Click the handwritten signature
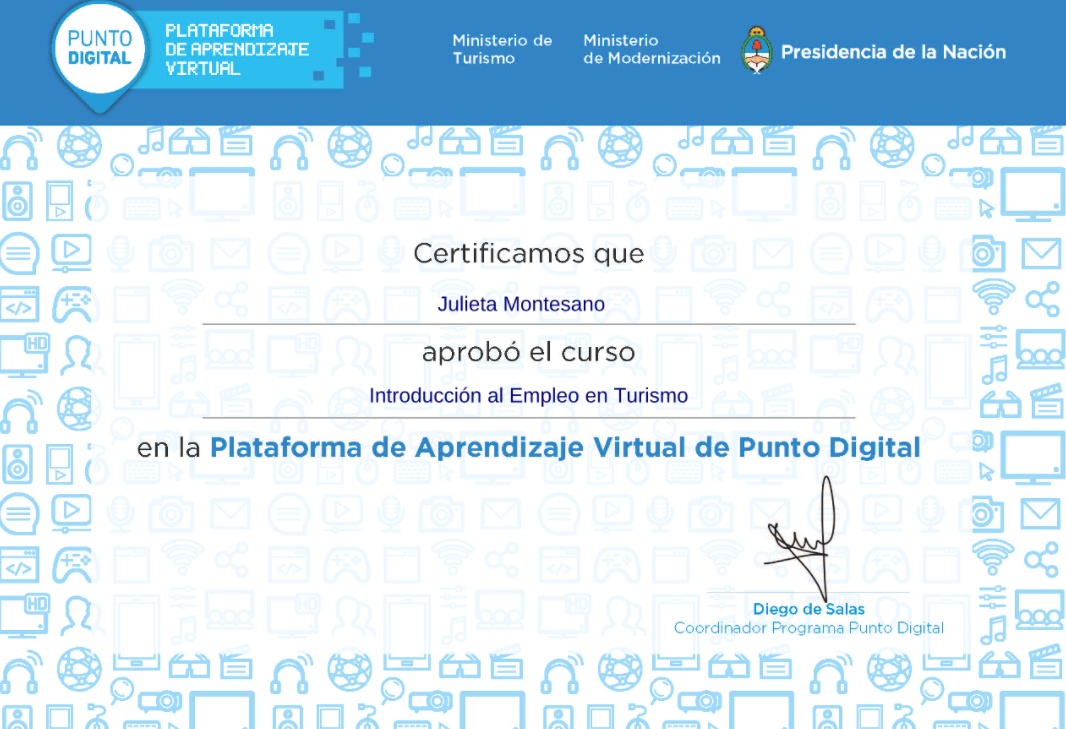The width and height of the screenshot is (1066, 729). point(801,538)
